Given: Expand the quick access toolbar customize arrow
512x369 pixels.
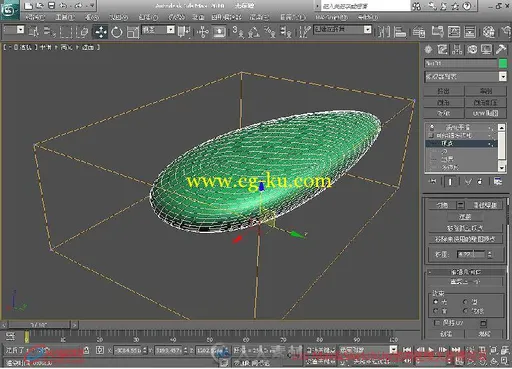Looking at the screenshot, I should pyautogui.click(x=92, y=6).
